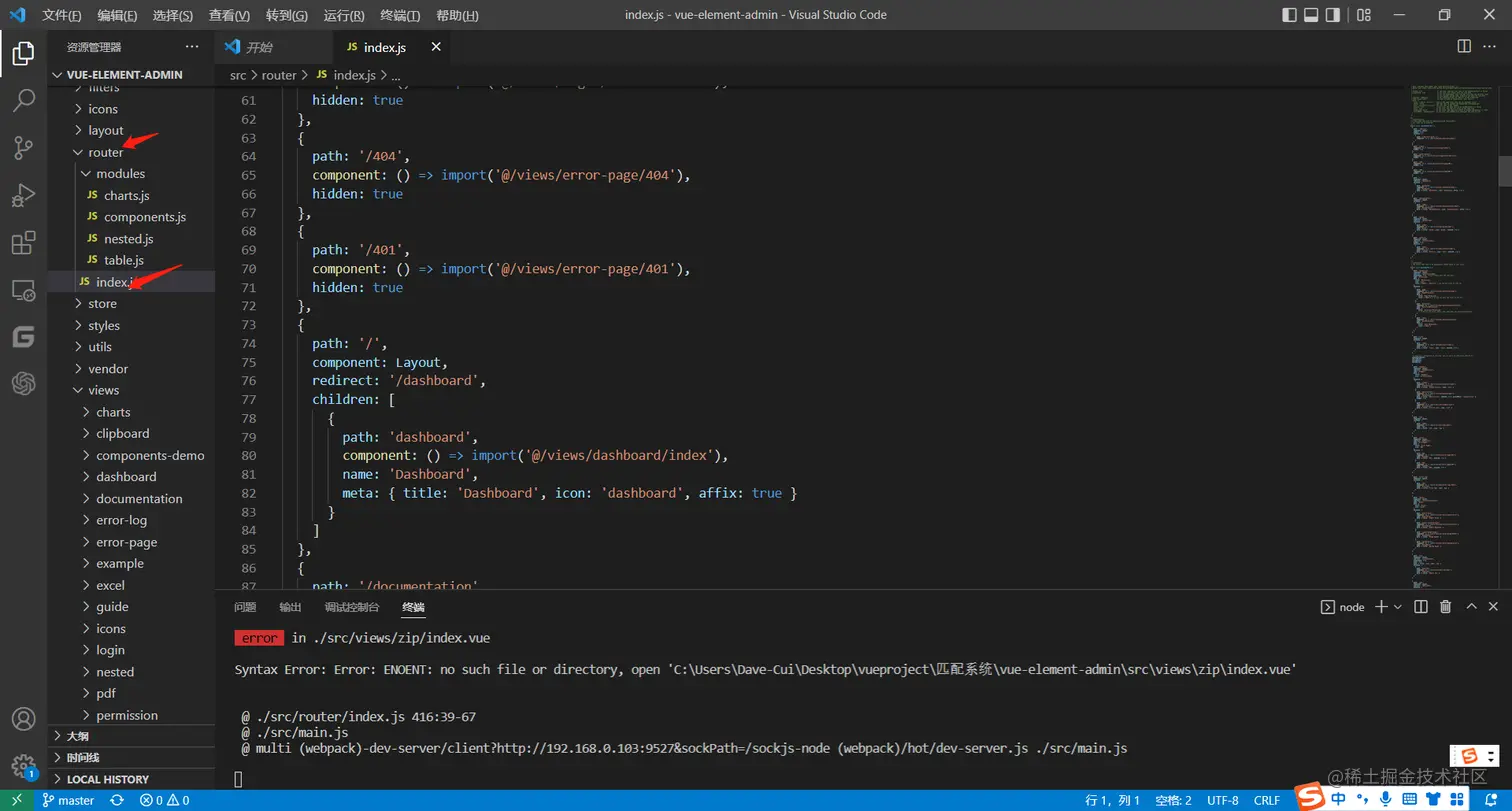Split the terminal panel
1512x811 pixels.
coord(1421,607)
